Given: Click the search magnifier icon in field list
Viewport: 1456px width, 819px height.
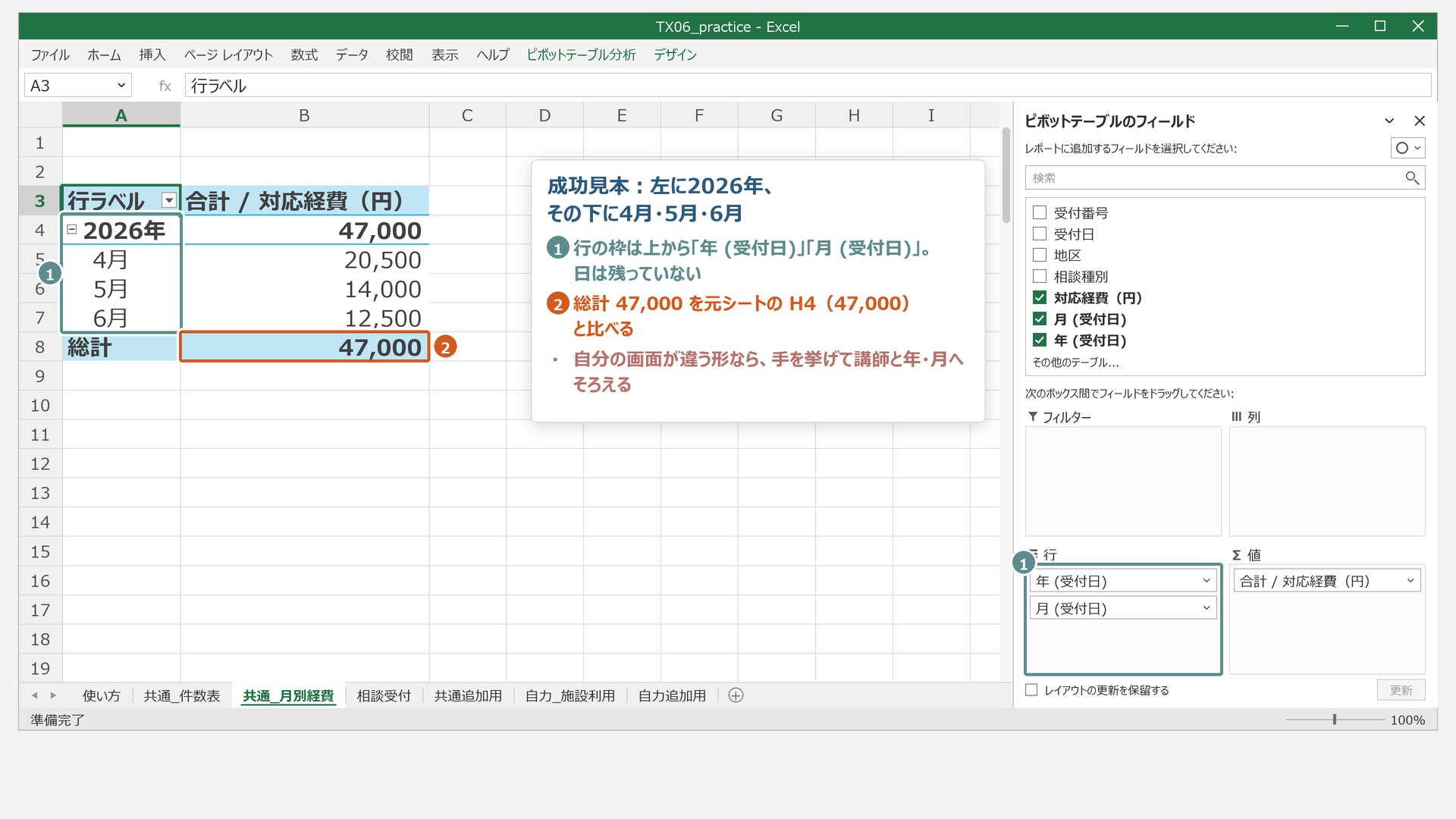Looking at the screenshot, I should (x=1411, y=177).
